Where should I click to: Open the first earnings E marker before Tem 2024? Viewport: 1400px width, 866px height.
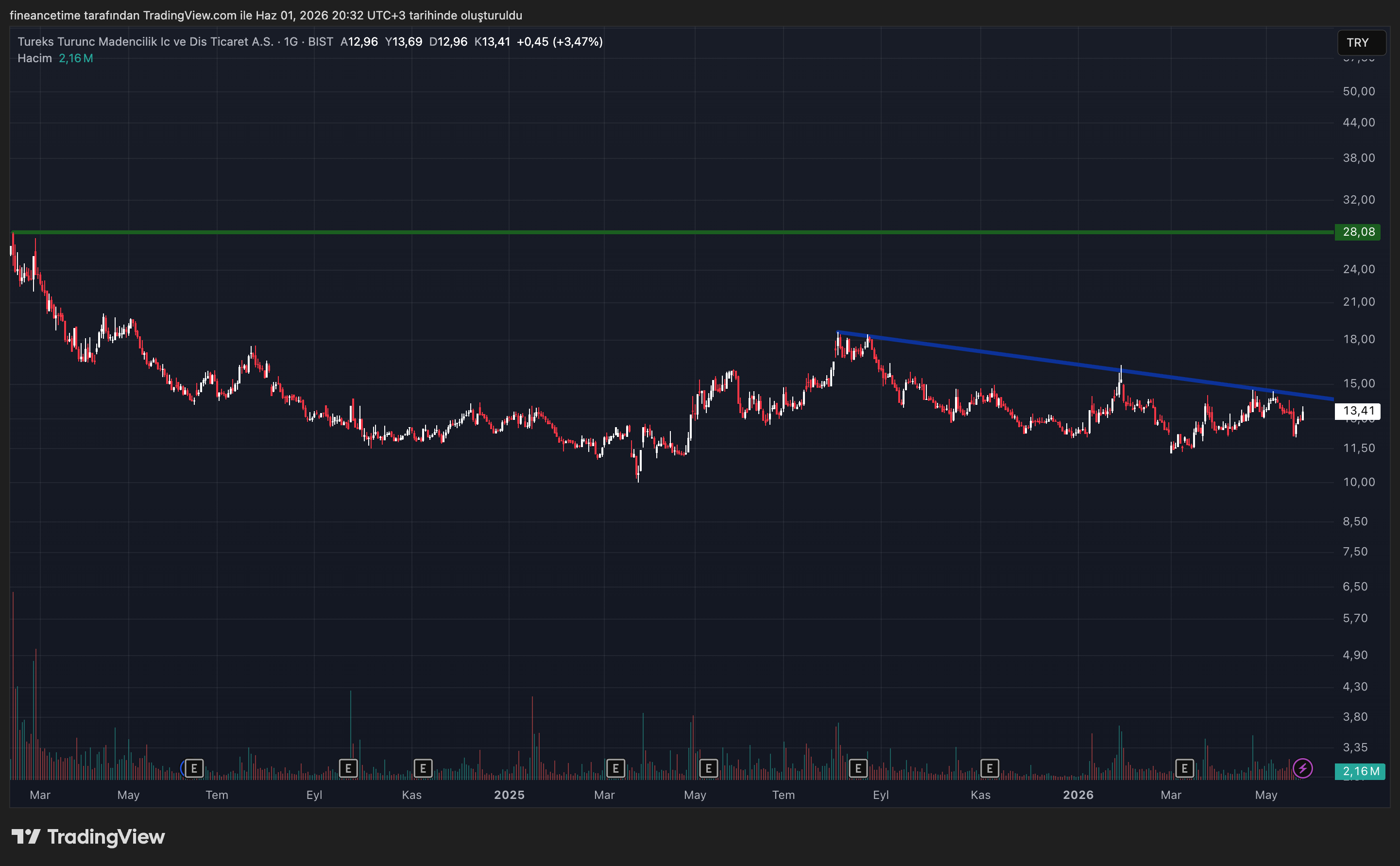(x=194, y=768)
